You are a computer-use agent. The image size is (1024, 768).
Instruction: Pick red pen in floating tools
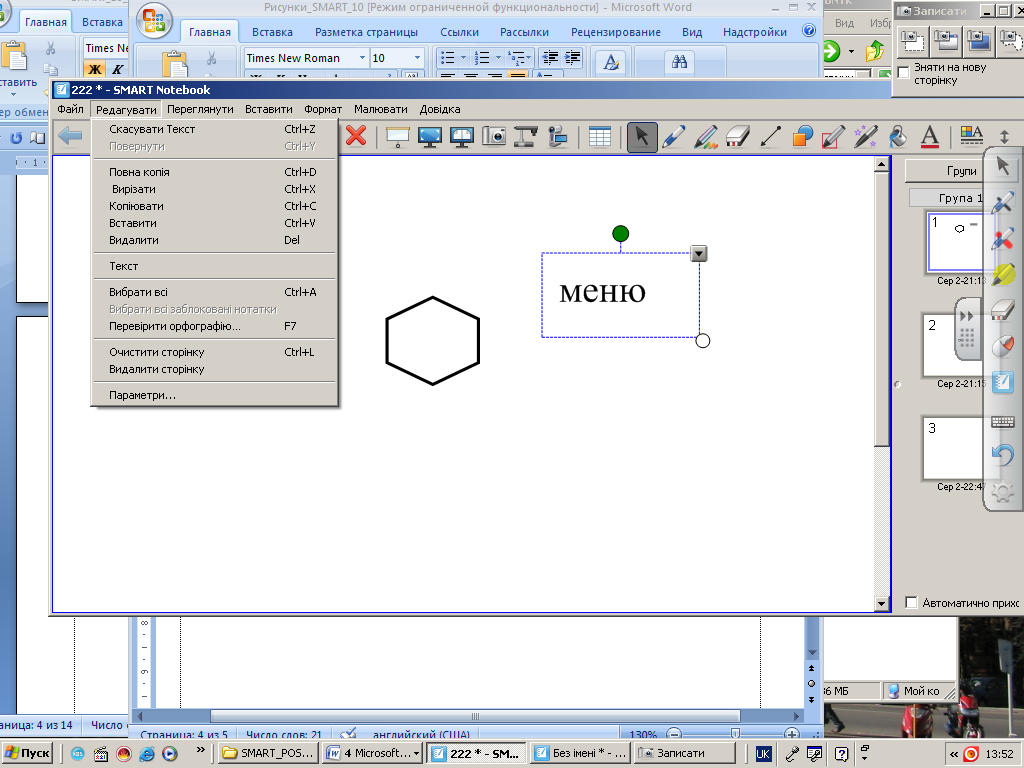1003,239
